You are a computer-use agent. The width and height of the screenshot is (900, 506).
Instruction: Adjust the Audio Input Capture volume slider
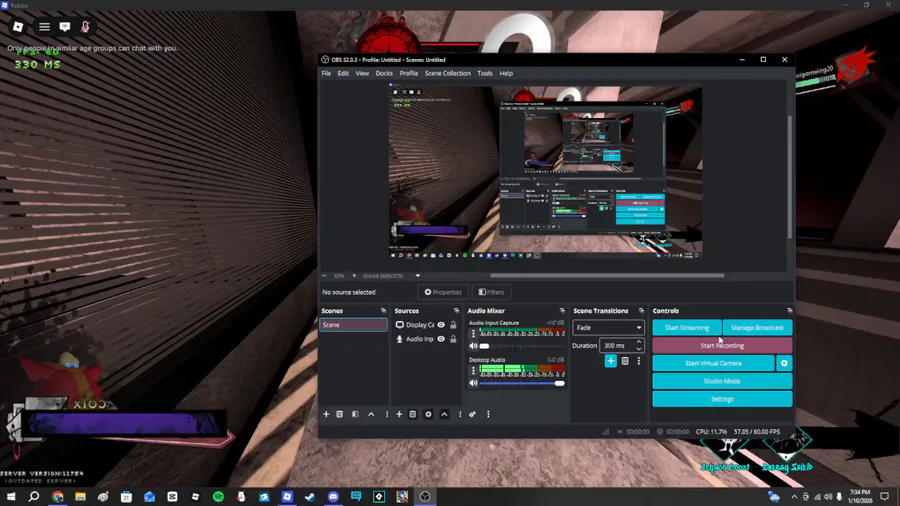pos(522,346)
